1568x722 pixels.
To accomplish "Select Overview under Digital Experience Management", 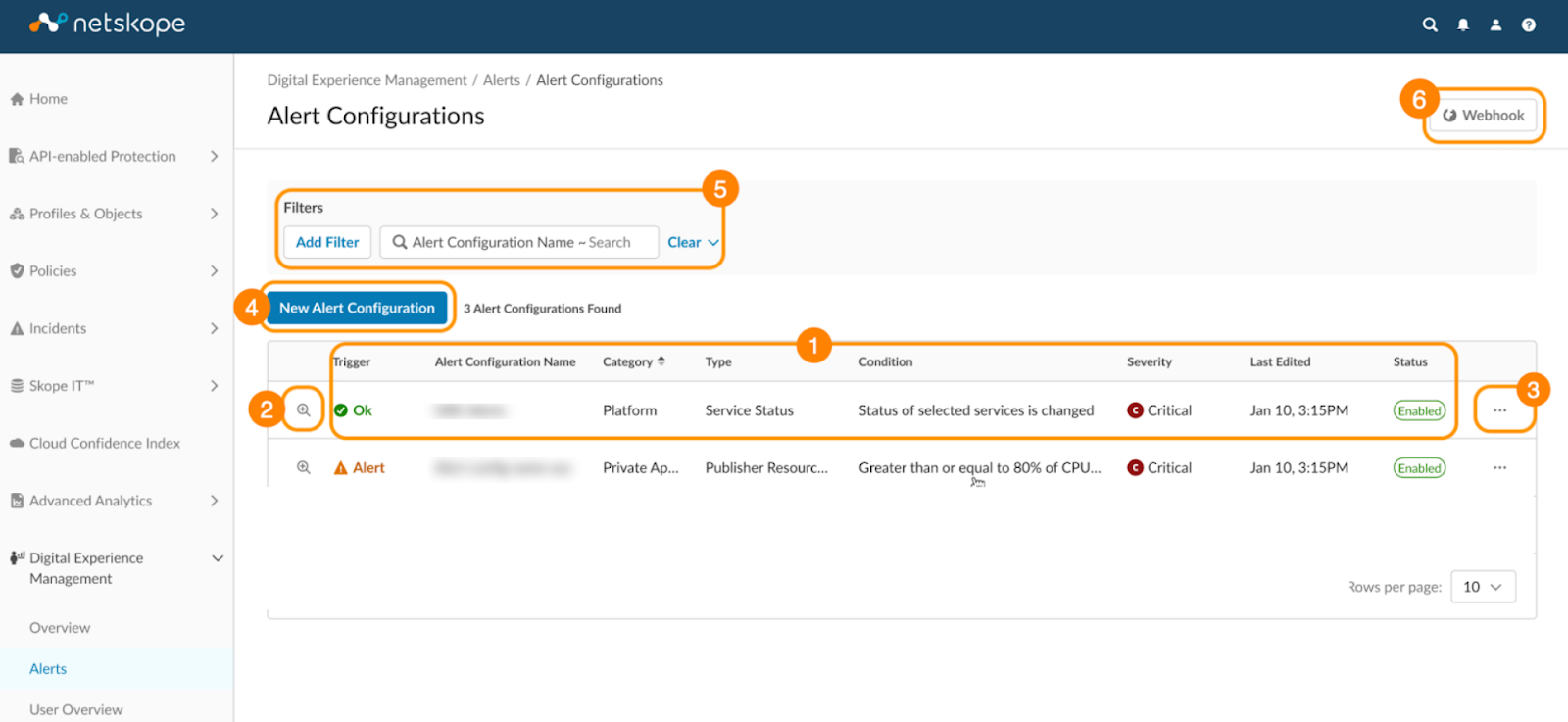I will (x=60, y=628).
